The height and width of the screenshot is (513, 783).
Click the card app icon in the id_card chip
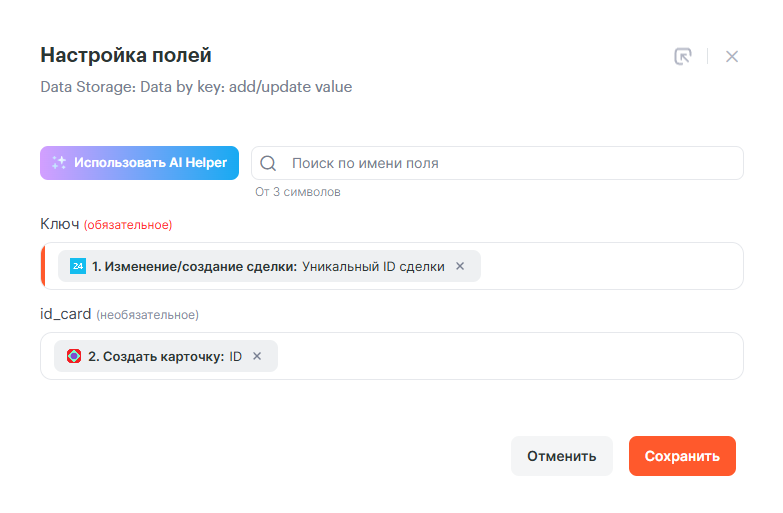(x=74, y=356)
